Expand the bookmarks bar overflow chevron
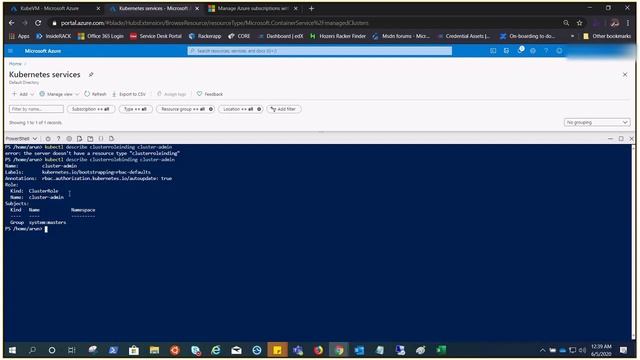Viewport: 640px width, 360px height. (573, 36)
